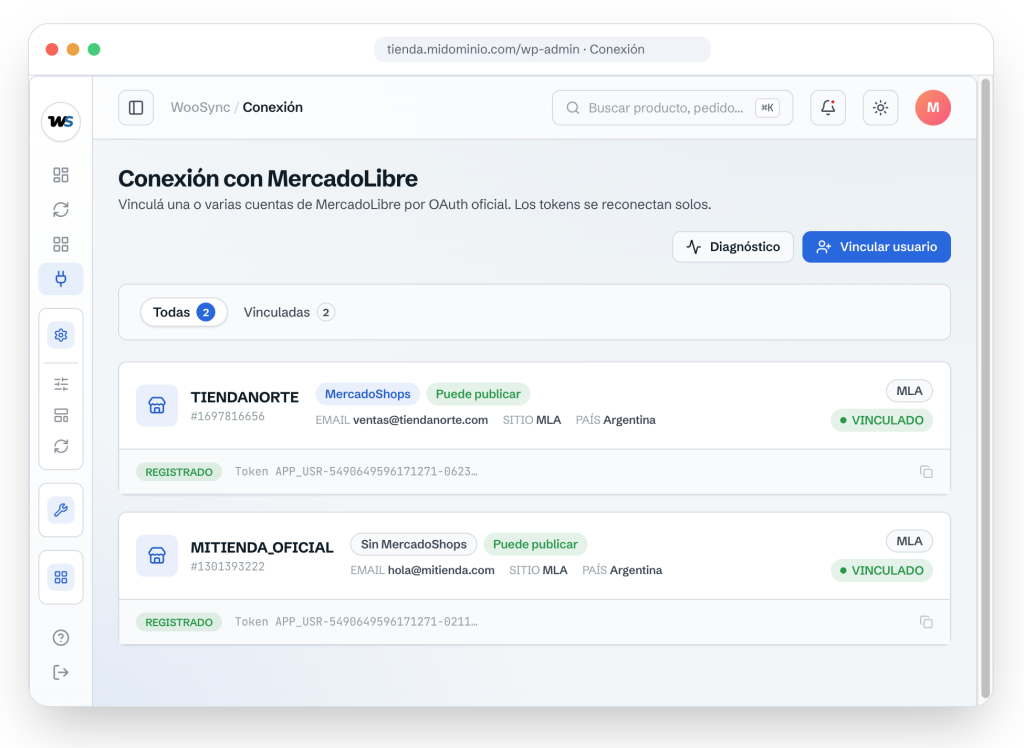
Task: Focus the Buscar producto search field
Action: click(673, 108)
